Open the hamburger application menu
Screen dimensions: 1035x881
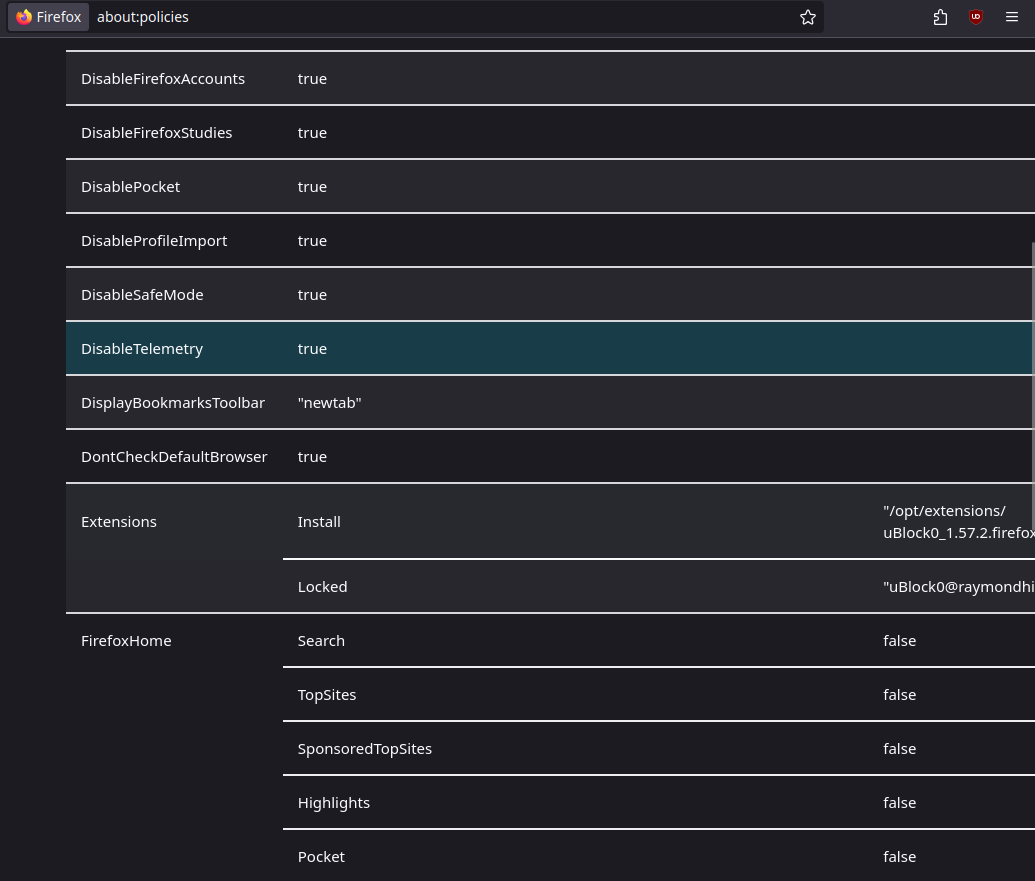click(x=1011, y=17)
